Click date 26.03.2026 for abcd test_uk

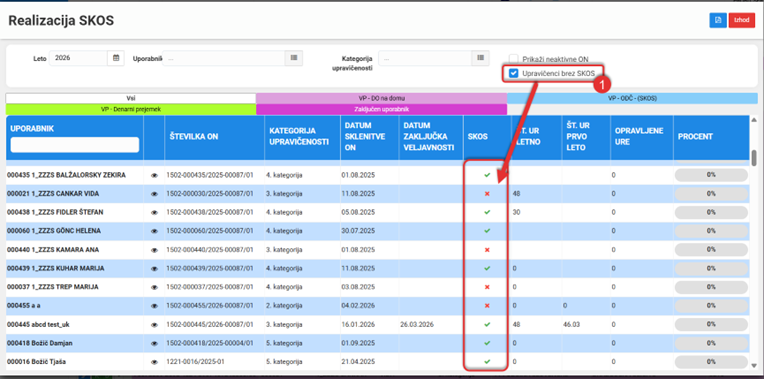[x=417, y=324]
